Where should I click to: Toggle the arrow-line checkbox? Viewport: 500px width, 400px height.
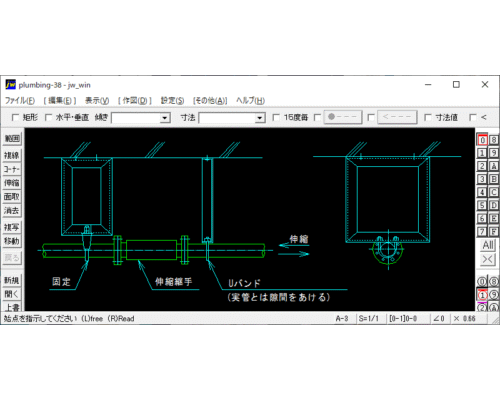[371, 117]
